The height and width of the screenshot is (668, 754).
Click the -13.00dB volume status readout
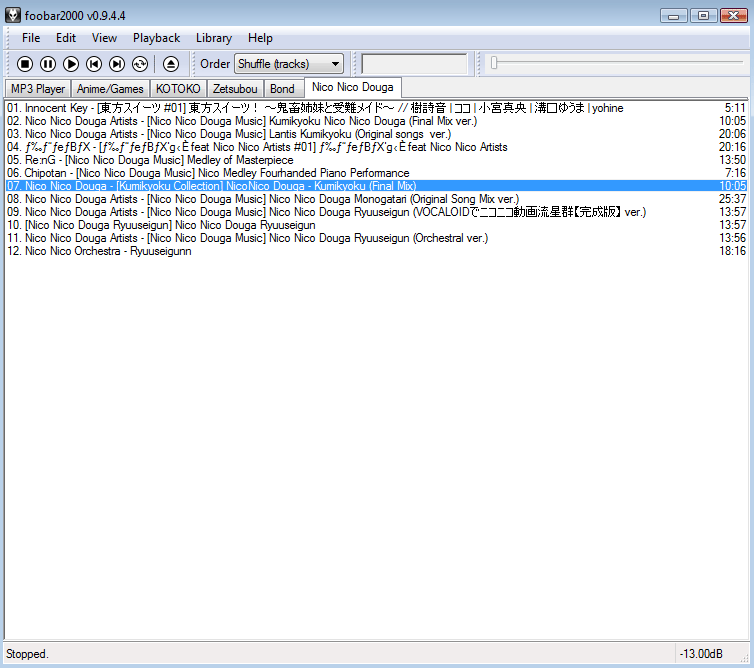point(701,654)
